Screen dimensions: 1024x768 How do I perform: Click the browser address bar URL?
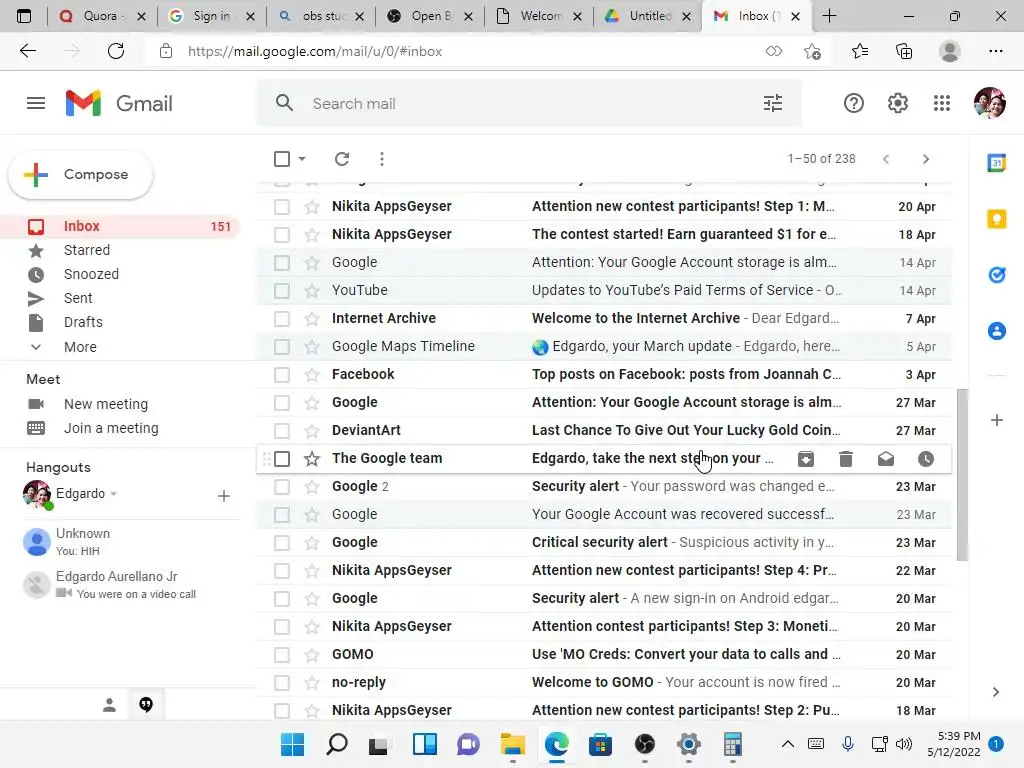315,51
